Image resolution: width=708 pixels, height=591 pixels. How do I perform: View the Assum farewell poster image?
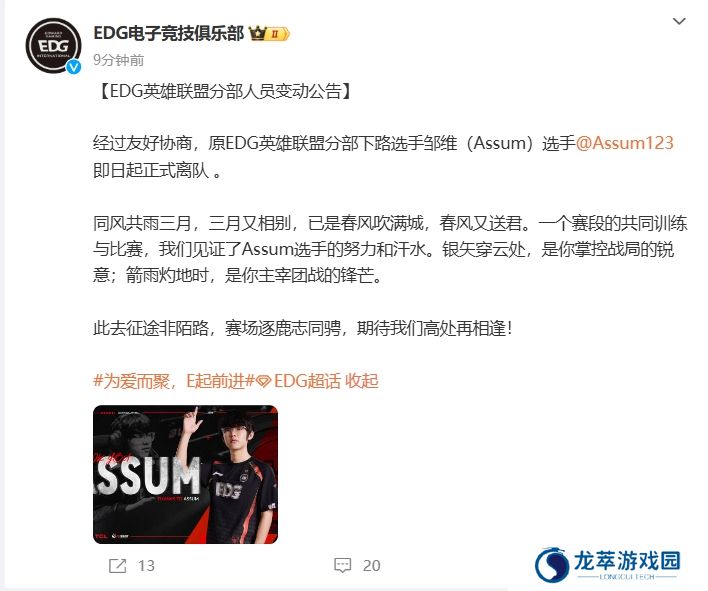pyautogui.click(x=186, y=474)
